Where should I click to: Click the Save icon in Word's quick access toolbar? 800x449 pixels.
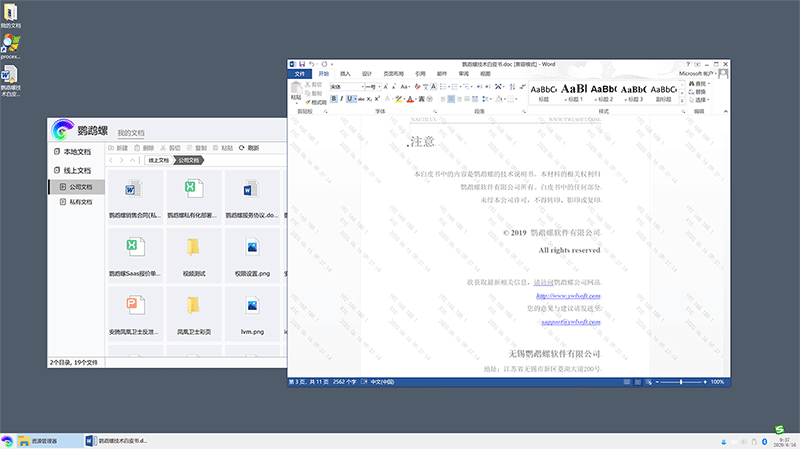[302, 64]
